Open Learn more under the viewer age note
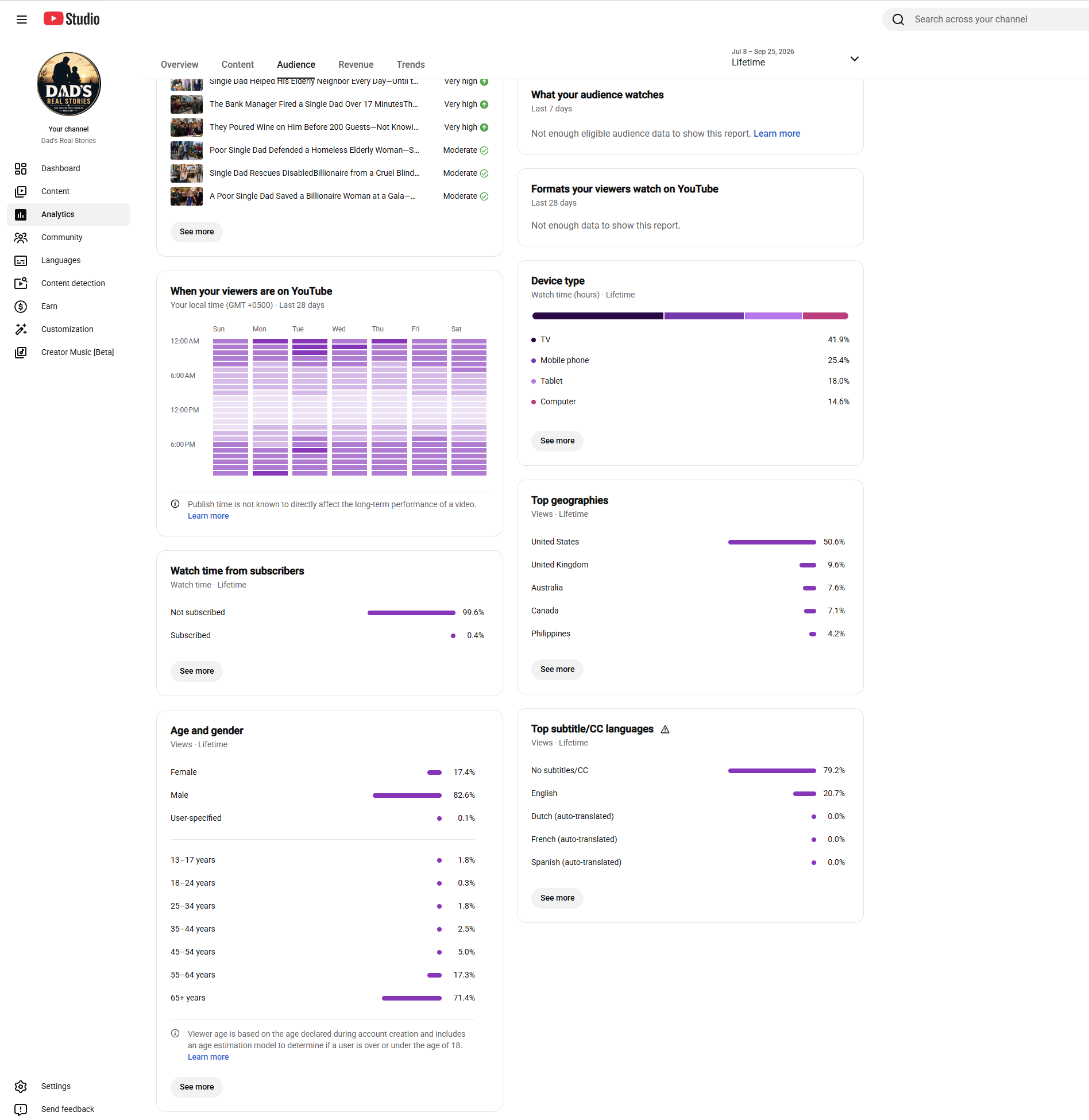 pyautogui.click(x=208, y=1057)
